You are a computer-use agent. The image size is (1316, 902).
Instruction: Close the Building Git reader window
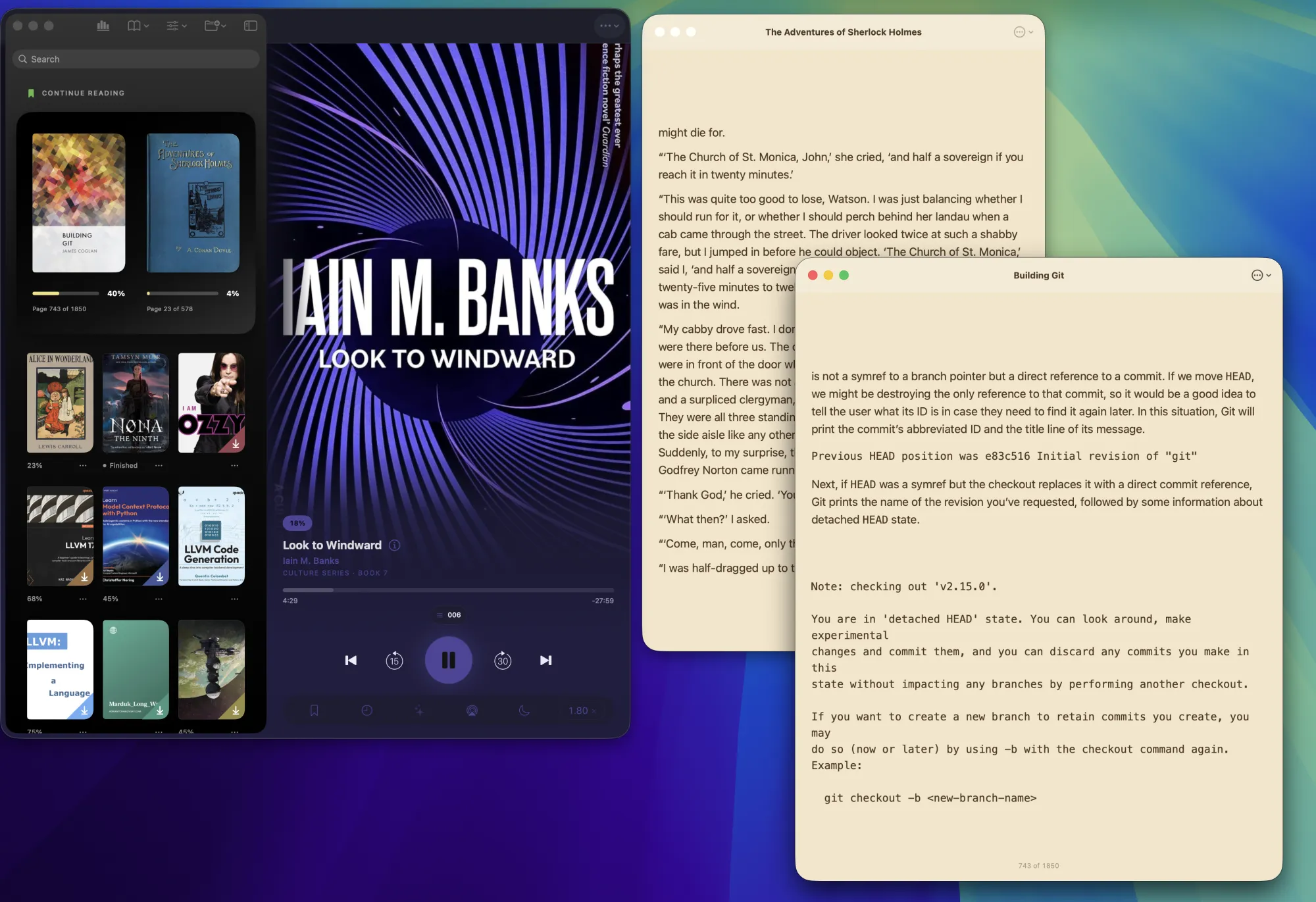pyautogui.click(x=813, y=276)
